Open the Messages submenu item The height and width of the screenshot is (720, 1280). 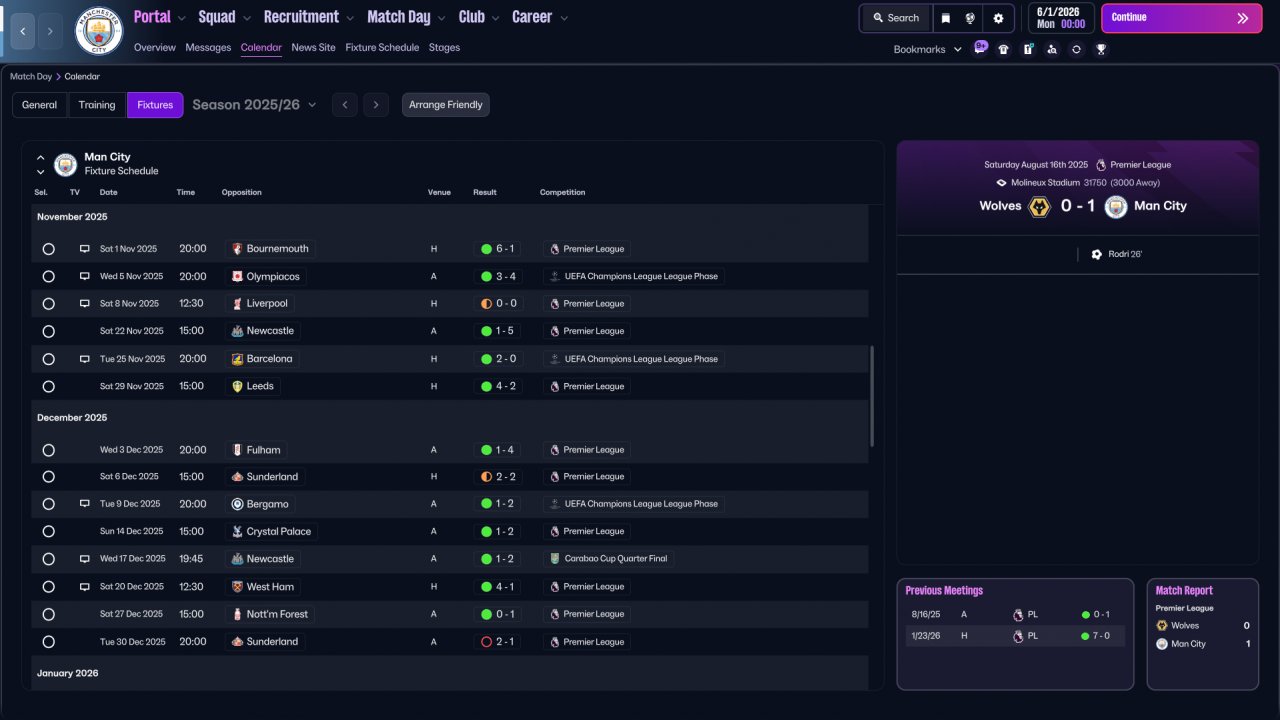(x=208, y=48)
